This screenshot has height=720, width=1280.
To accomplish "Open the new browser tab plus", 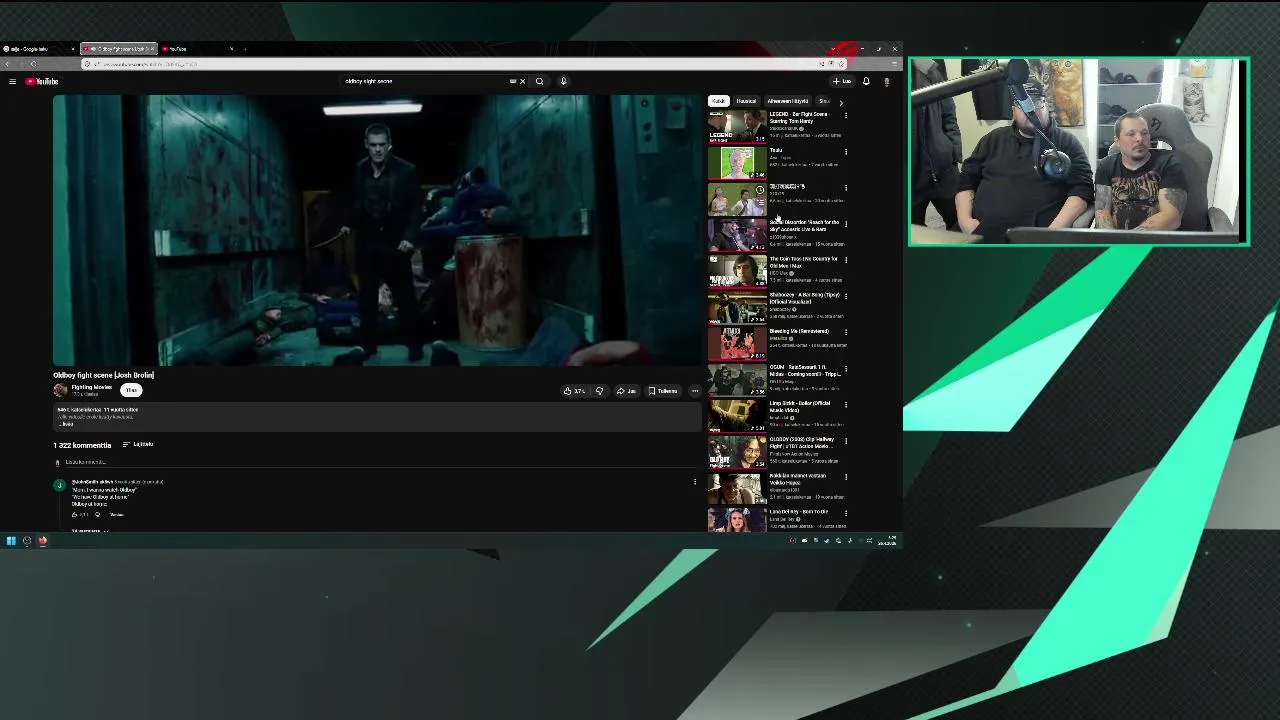I will [244, 49].
